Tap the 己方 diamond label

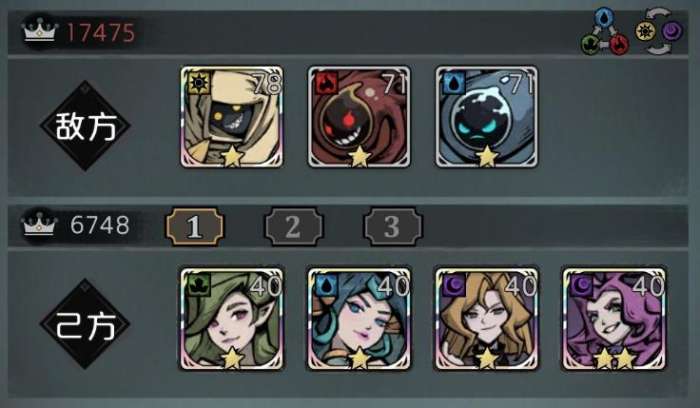[85, 325]
